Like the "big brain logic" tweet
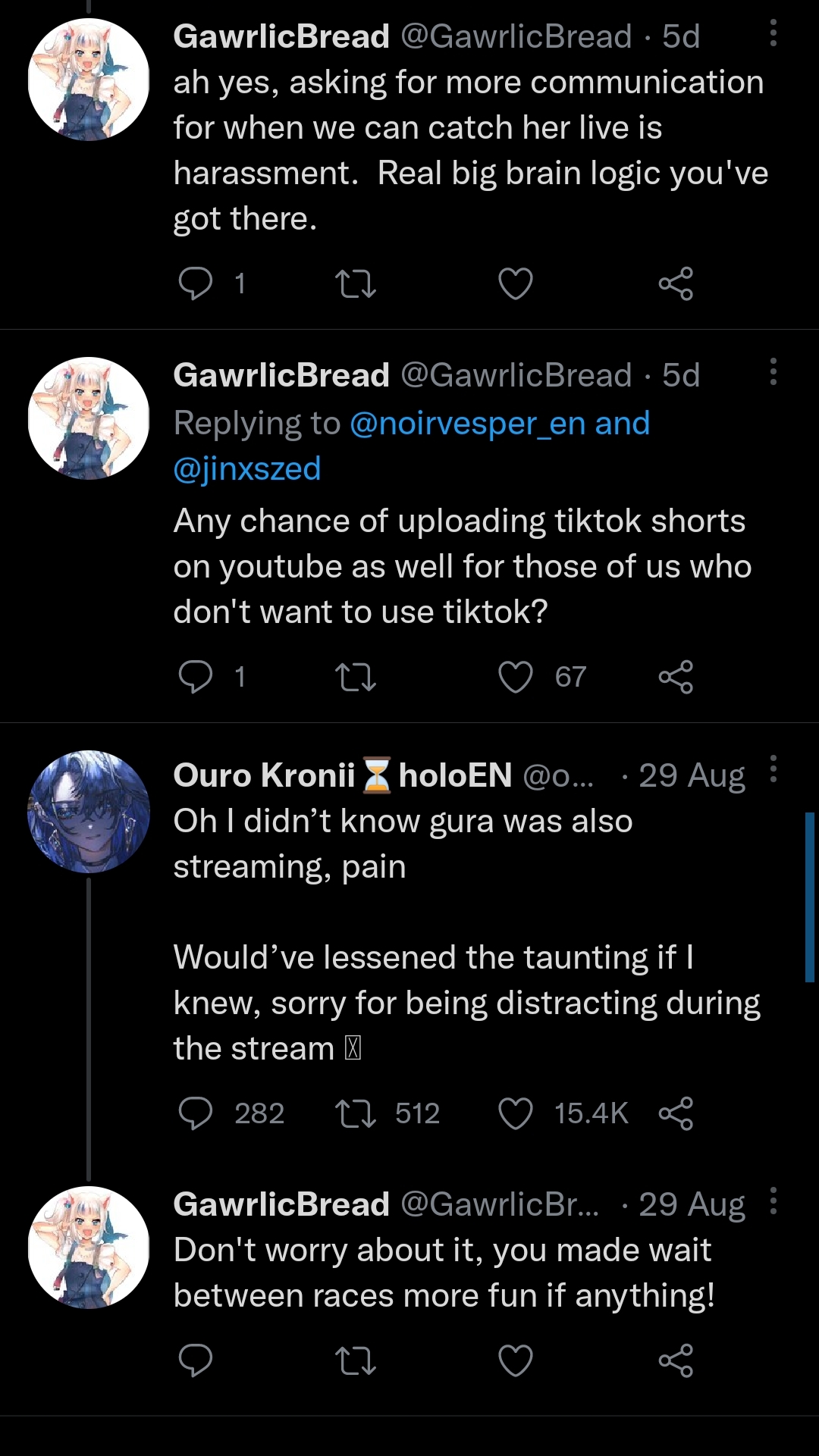Screen dimensions: 819x1456 coord(516,284)
